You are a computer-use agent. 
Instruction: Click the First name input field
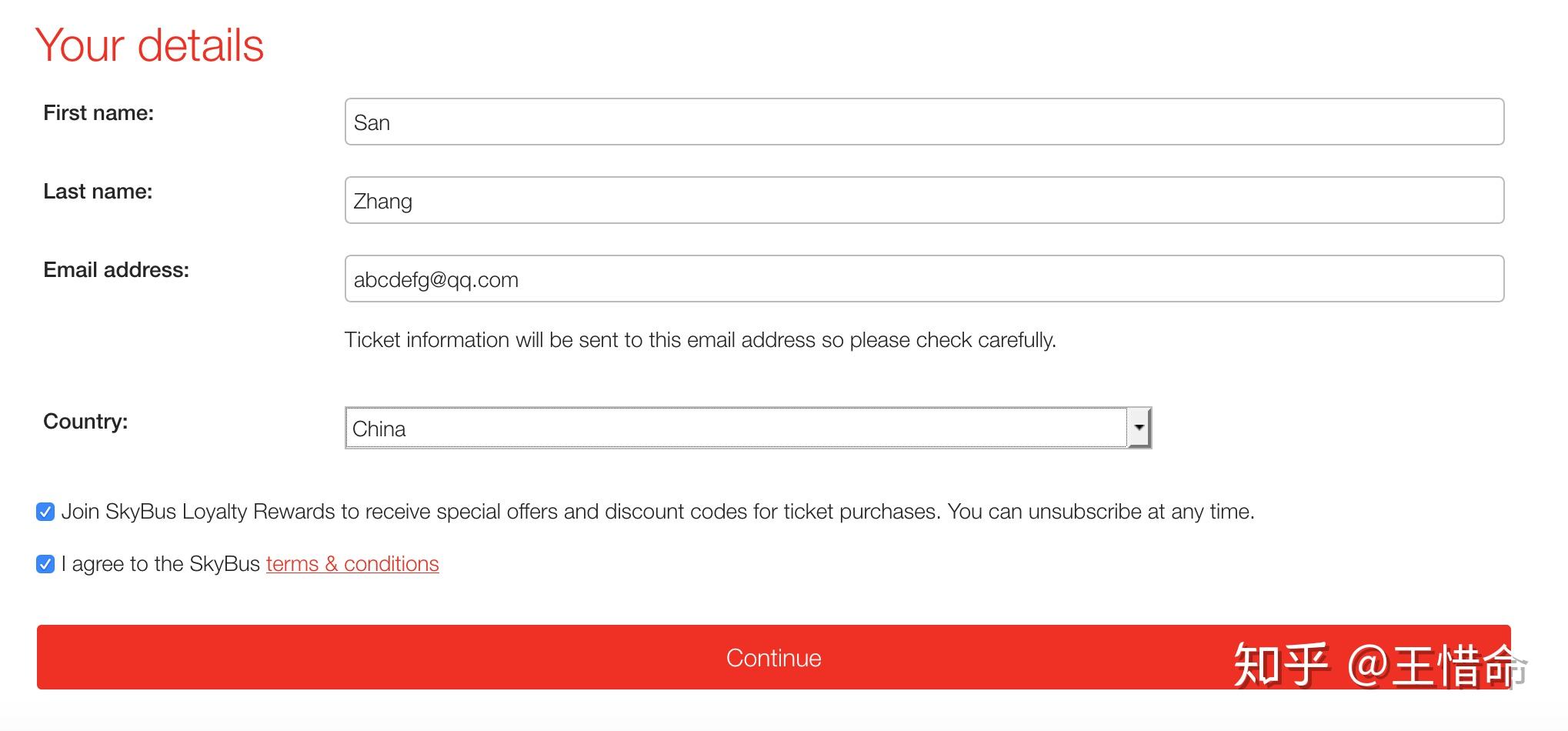[923, 122]
